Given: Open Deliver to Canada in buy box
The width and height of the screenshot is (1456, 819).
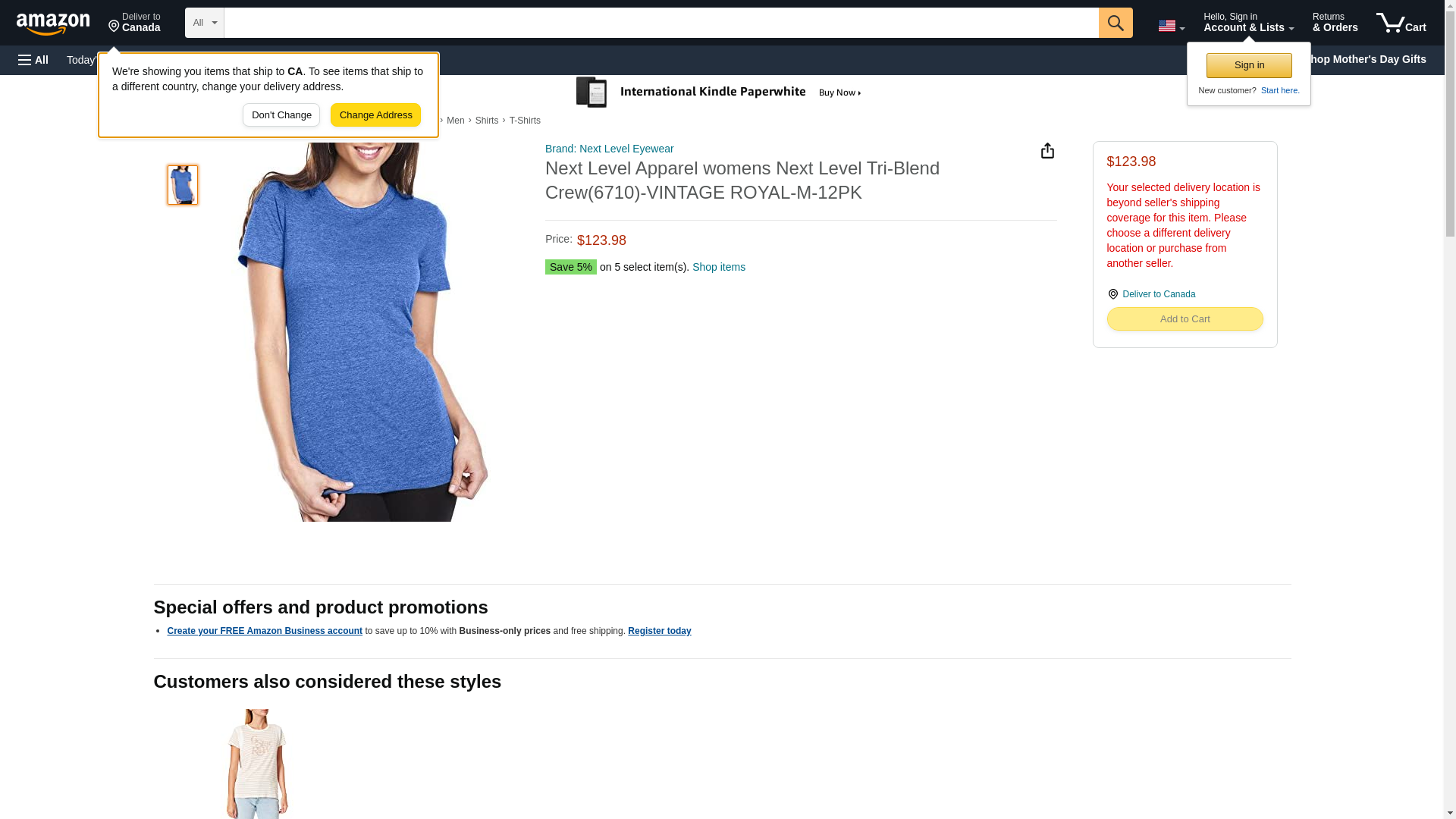Looking at the screenshot, I should click(x=1158, y=294).
